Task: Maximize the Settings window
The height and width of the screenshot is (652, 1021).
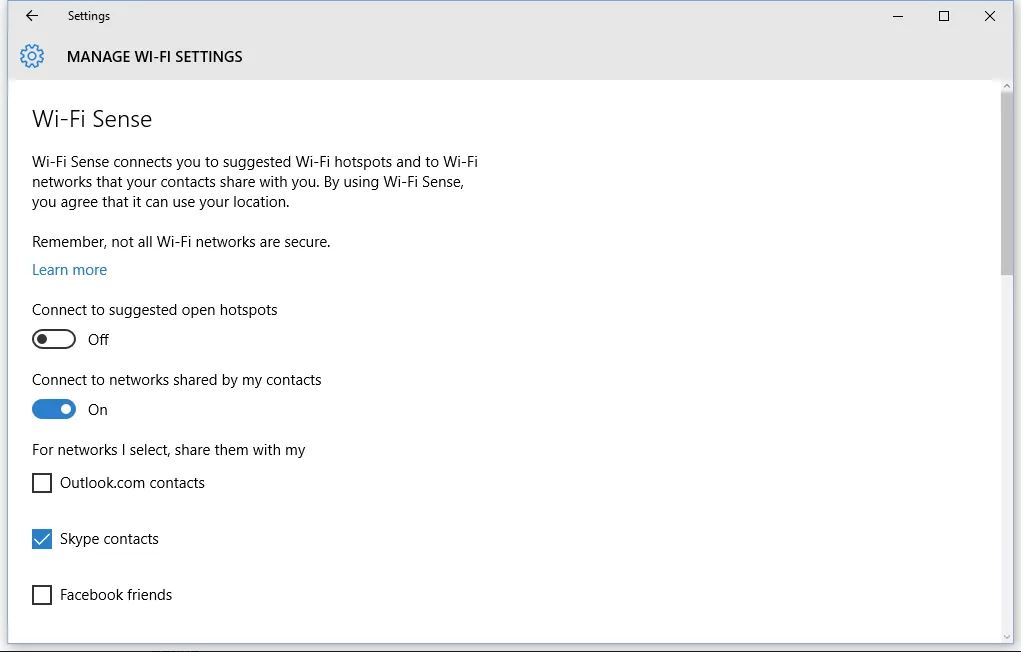Action: 944,16
